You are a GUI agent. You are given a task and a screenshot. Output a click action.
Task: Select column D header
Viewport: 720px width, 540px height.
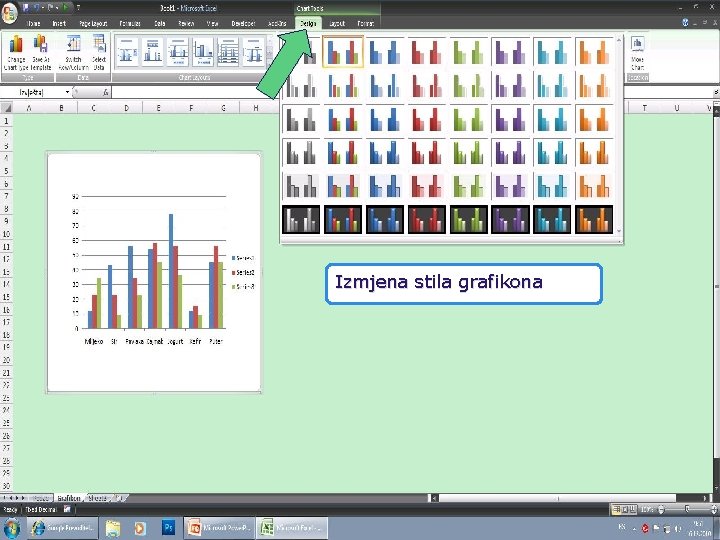[x=126, y=108]
